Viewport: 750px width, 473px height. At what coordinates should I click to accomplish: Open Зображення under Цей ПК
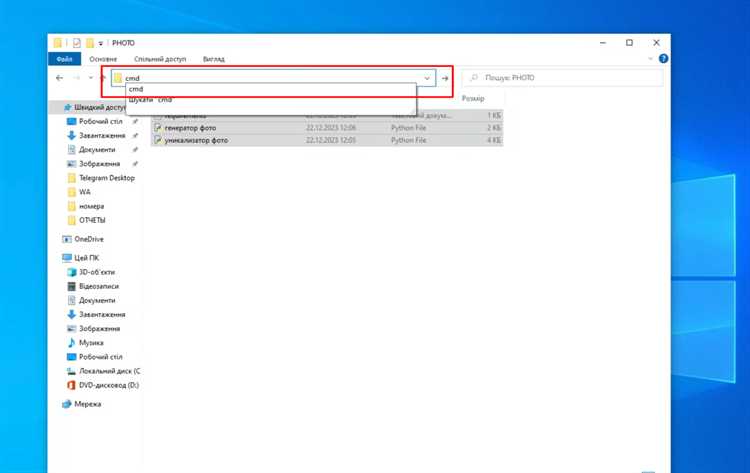point(99,329)
